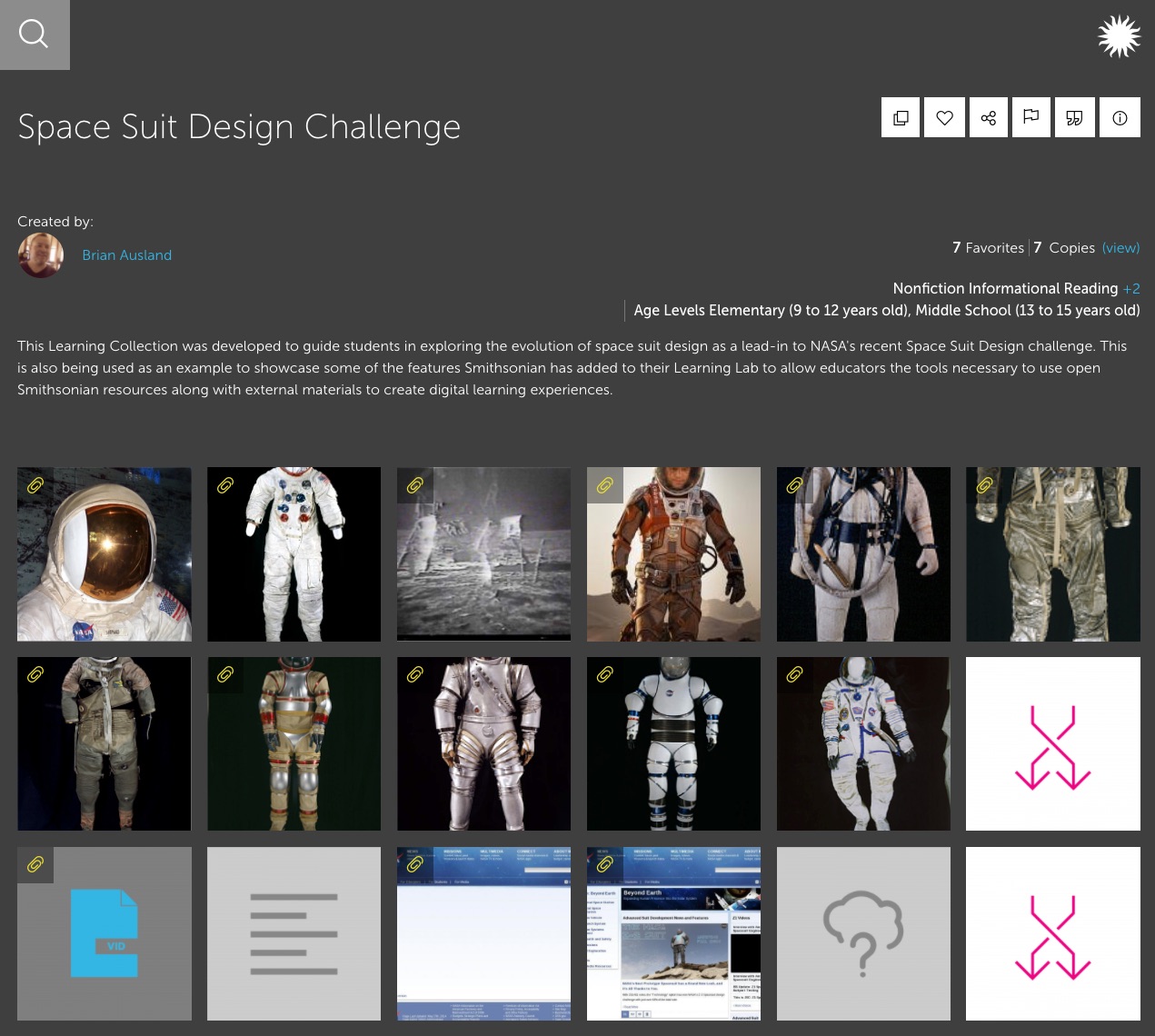Report the collection with the flag icon
The height and width of the screenshot is (1036, 1155).
click(1031, 117)
